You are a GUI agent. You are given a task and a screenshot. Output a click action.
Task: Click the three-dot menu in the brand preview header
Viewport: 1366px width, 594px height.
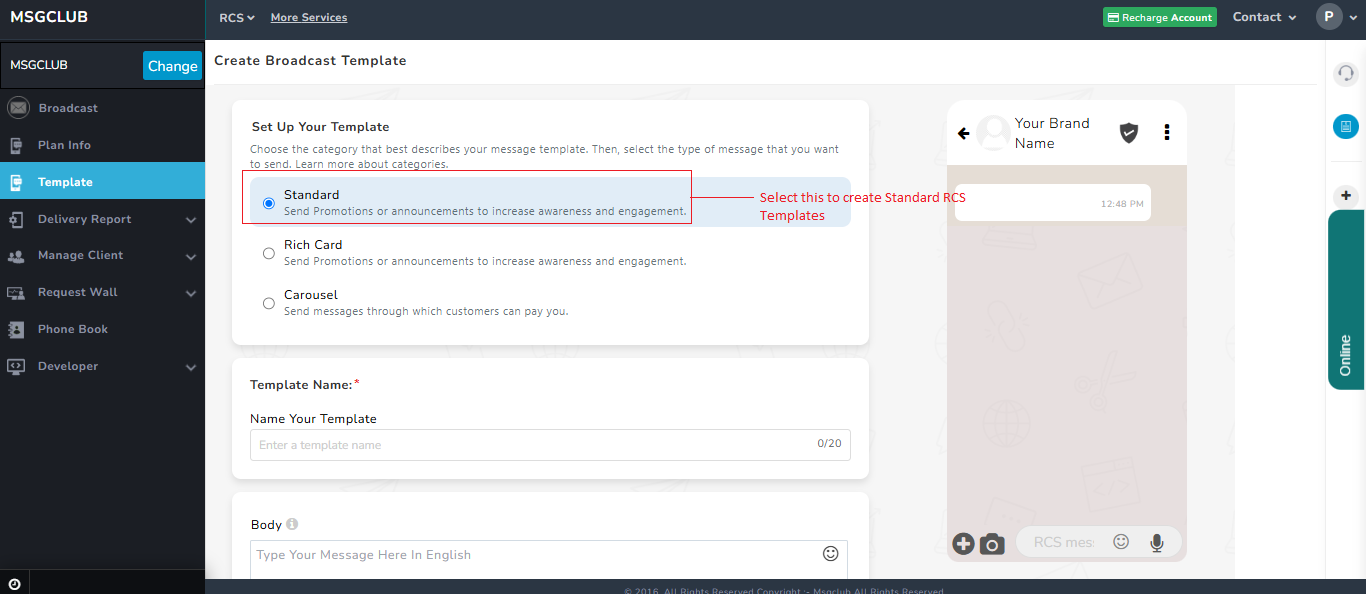1167,131
